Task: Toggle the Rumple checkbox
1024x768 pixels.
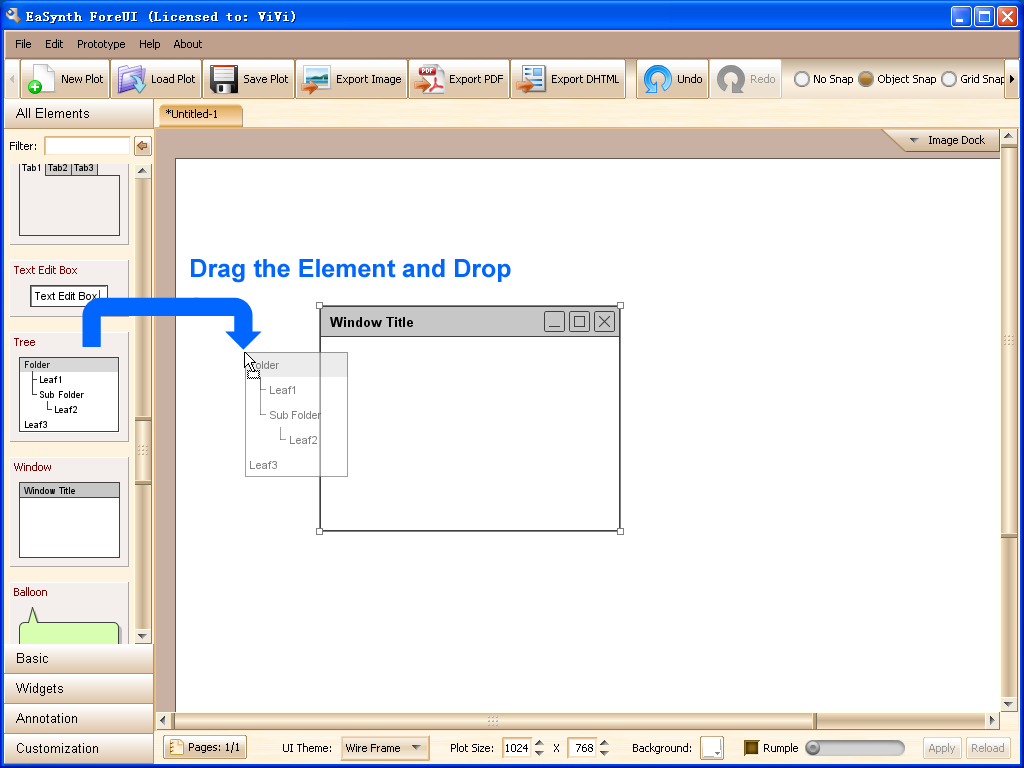Action: pyautogui.click(x=752, y=748)
